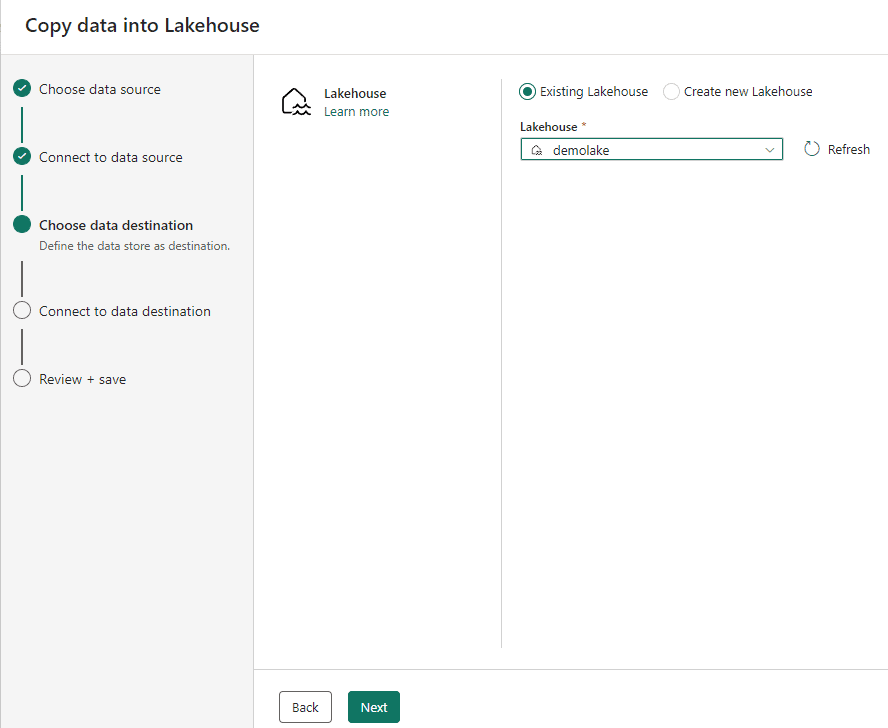Click the circular arrow Refresh icon
Screen dimensions: 888x728
[812, 149]
